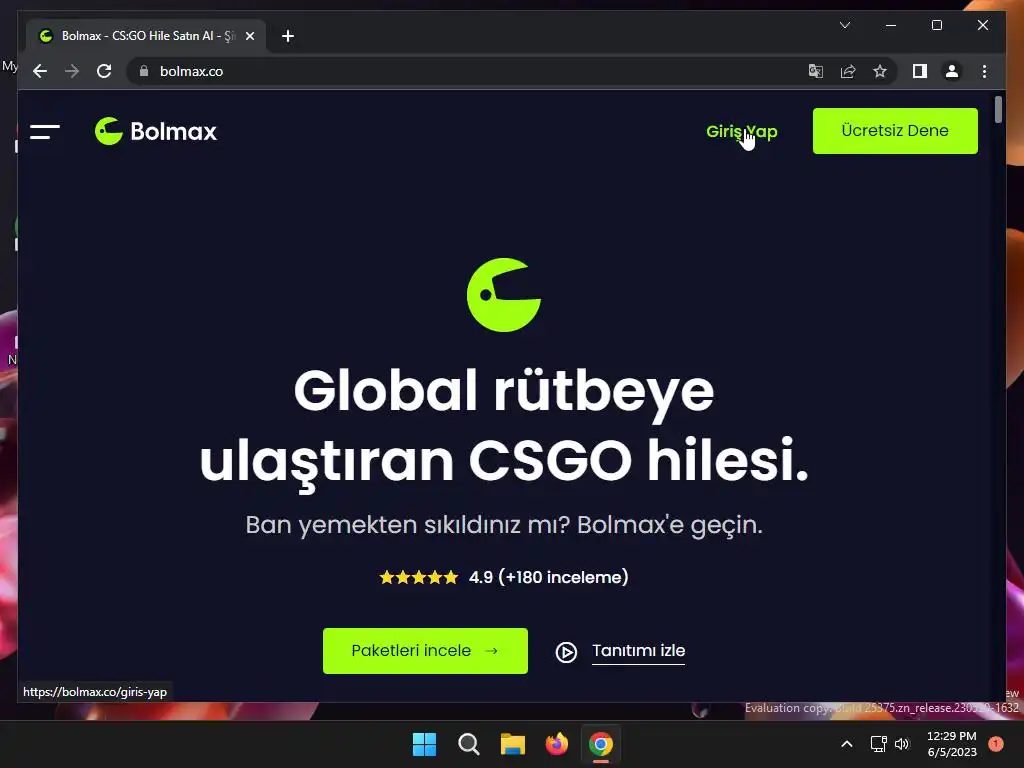
Task: Click the Bolmax logo in header
Action: click(155, 131)
